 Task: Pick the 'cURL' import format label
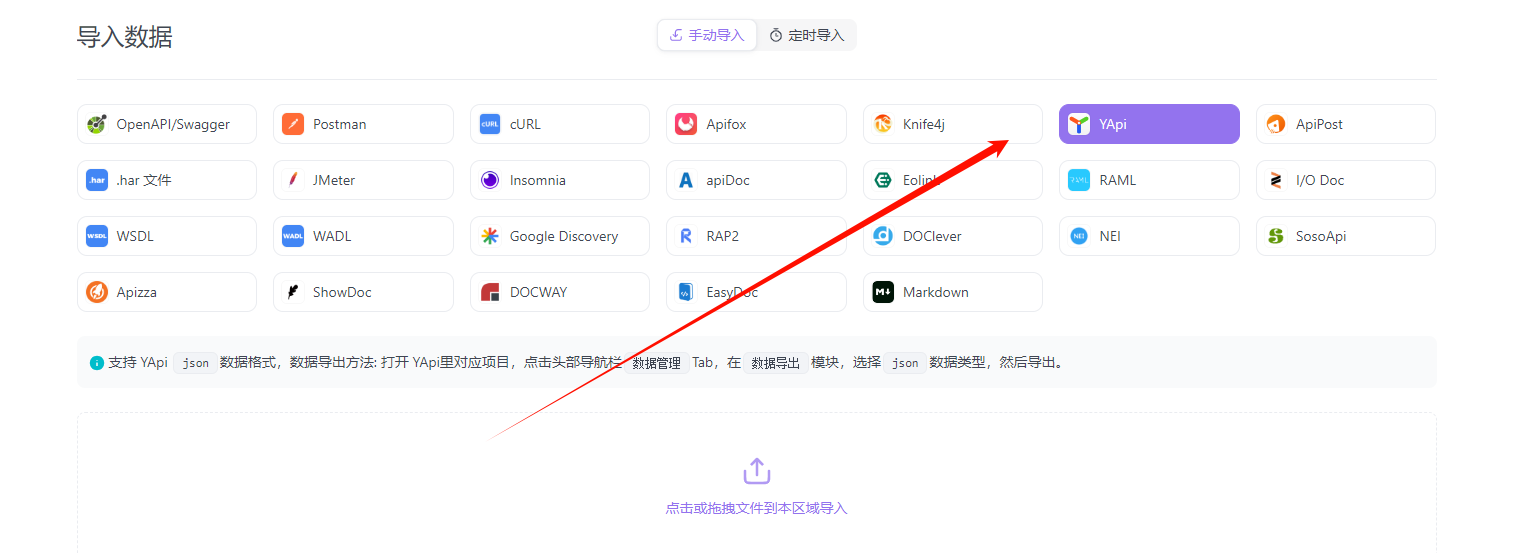525,124
